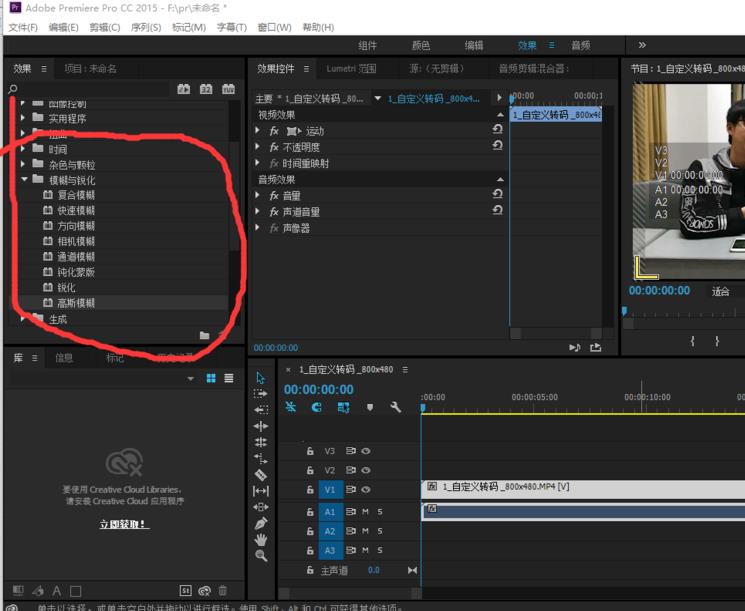
Task: Collapse the 模糊与锐化 effects folder
Action: 24,180
